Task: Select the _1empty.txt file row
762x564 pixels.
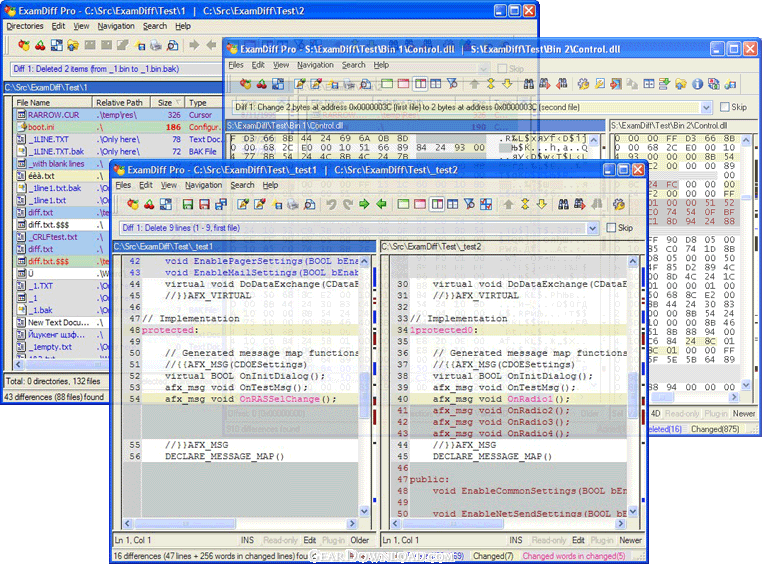Action: (62, 347)
